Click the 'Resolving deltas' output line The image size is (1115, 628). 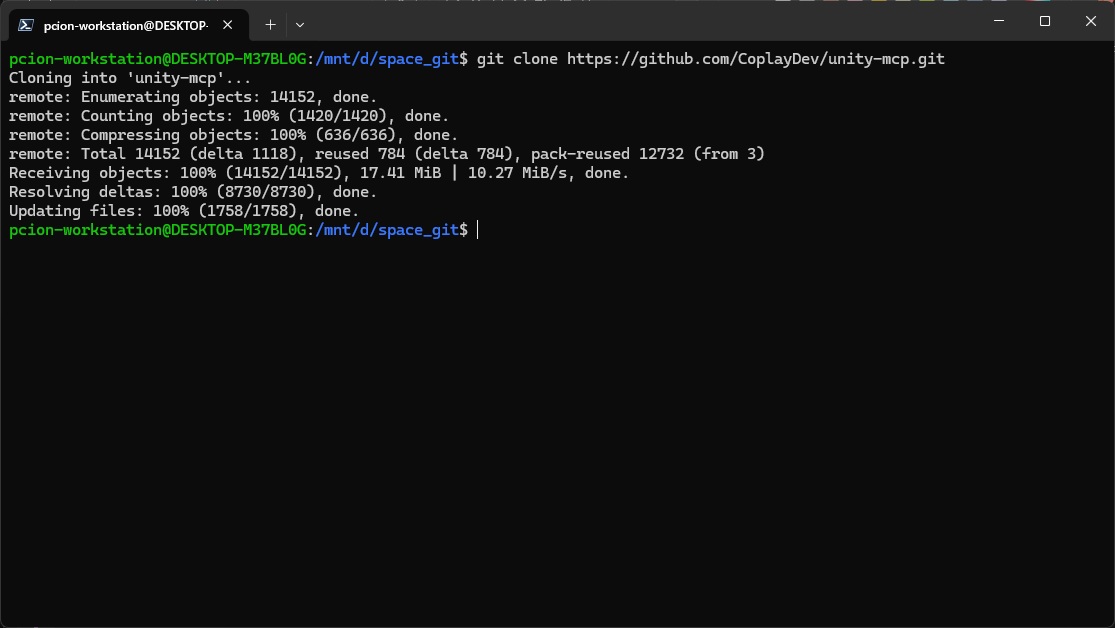pyautogui.click(x=192, y=192)
